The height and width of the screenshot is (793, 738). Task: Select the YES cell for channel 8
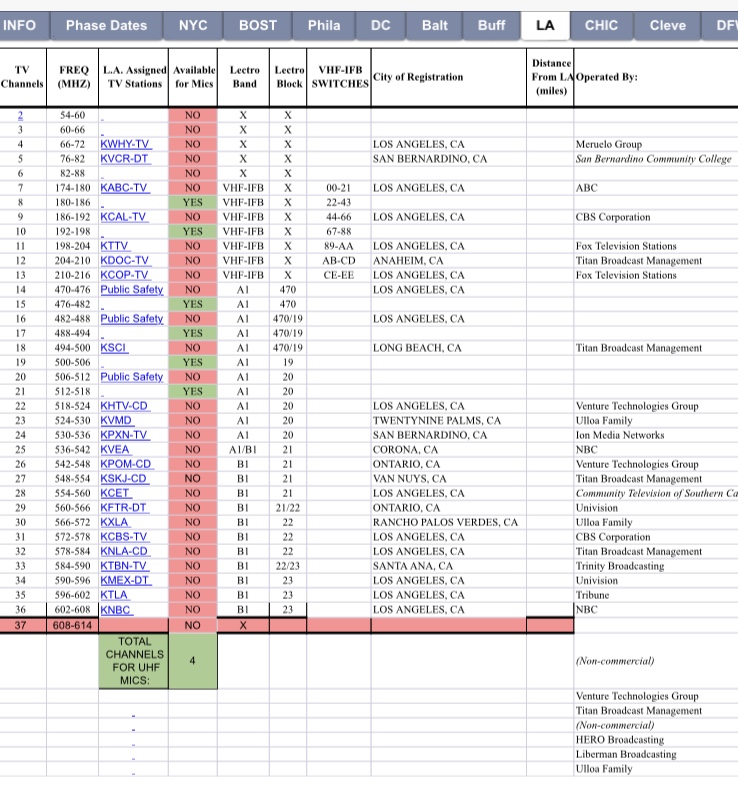[193, 202]
